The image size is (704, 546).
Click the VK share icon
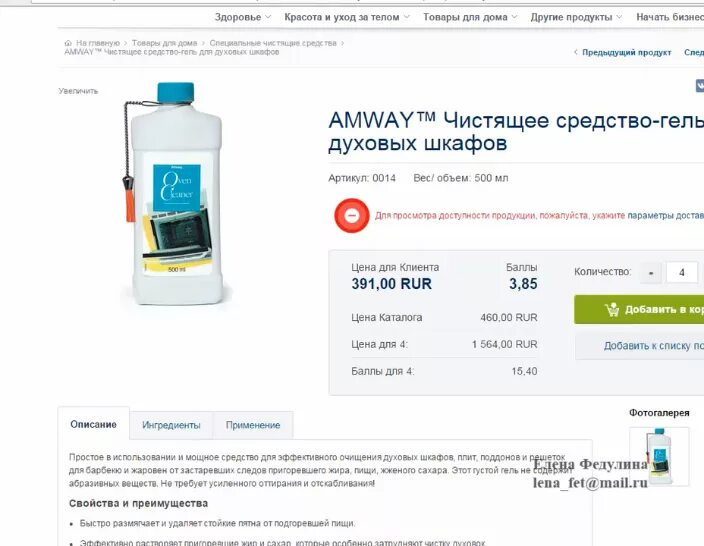coord(700,85)
